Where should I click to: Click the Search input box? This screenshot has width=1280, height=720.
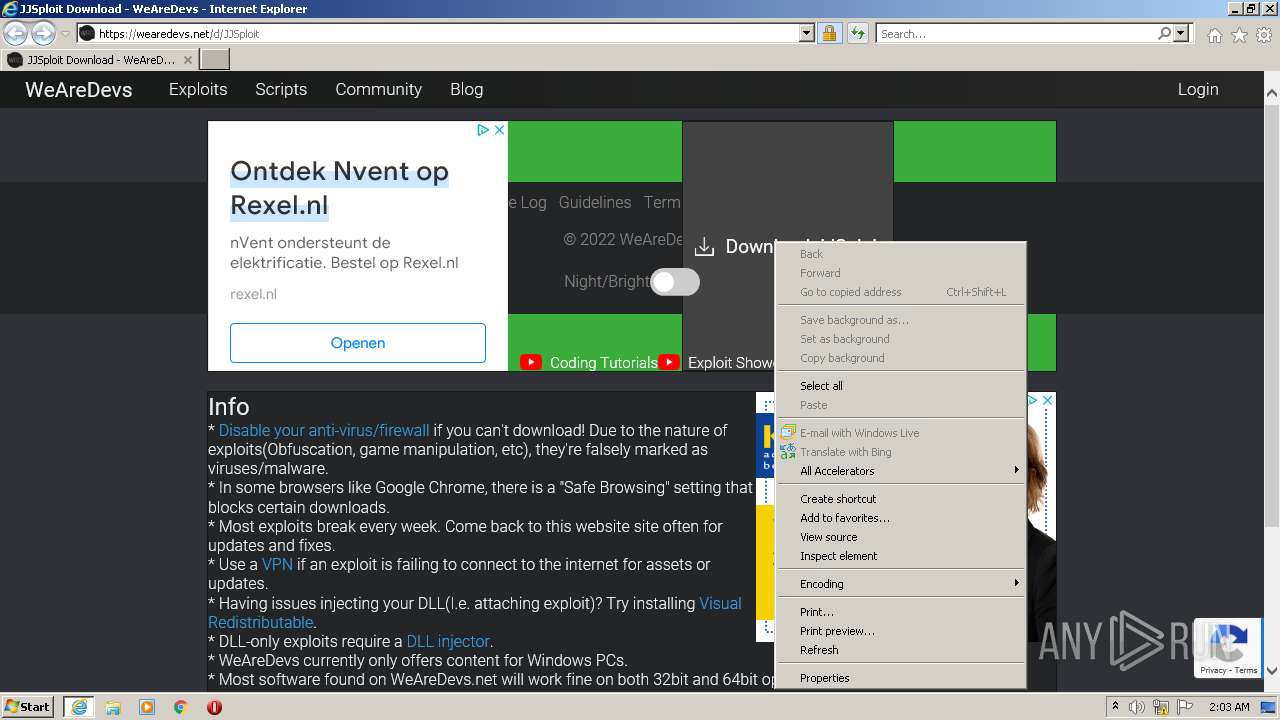[x=1016, y=33]
